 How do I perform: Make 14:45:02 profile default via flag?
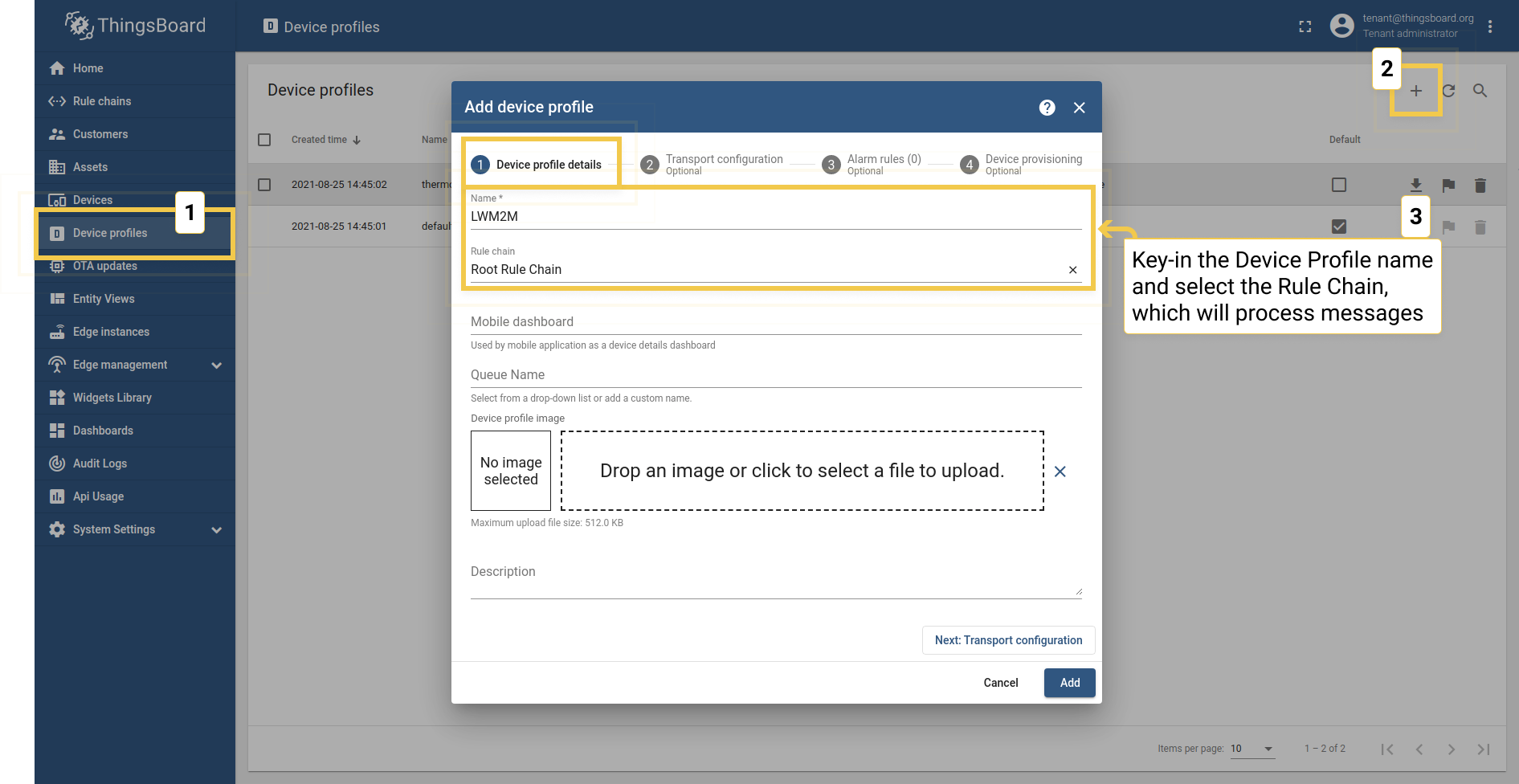[x=1448, y=186]
